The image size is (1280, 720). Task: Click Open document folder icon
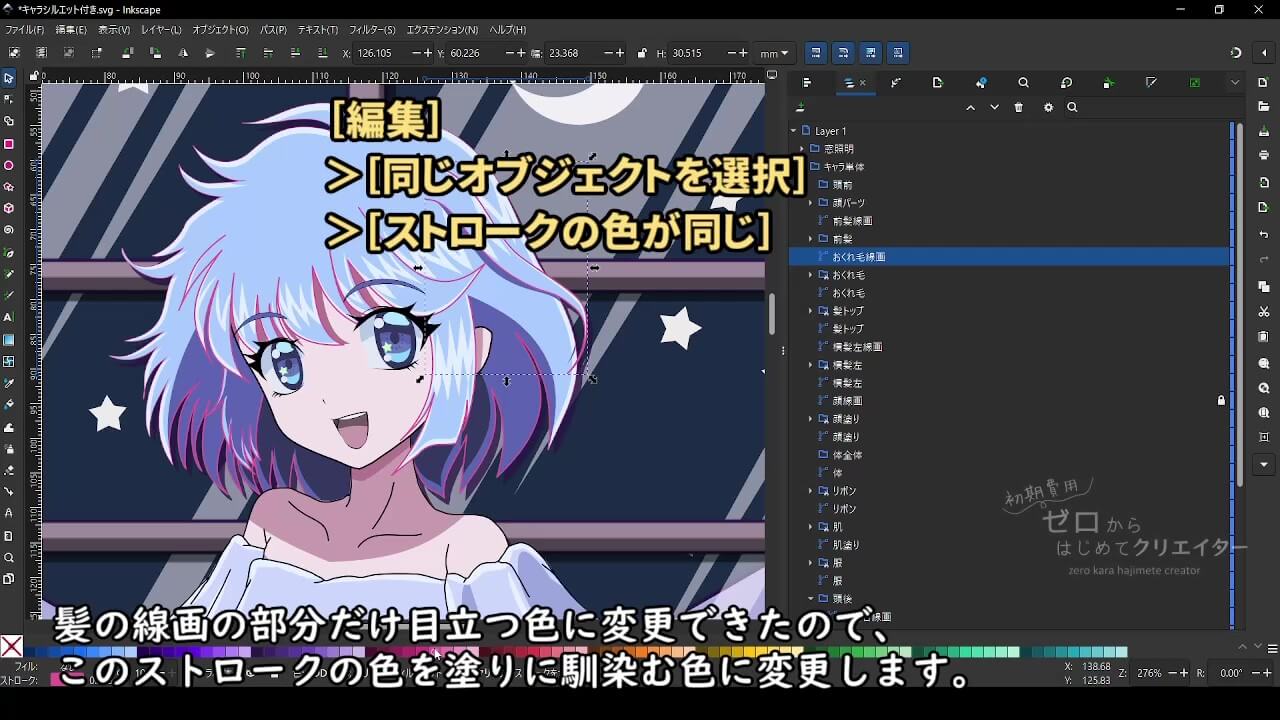(x=1264, y=106)
